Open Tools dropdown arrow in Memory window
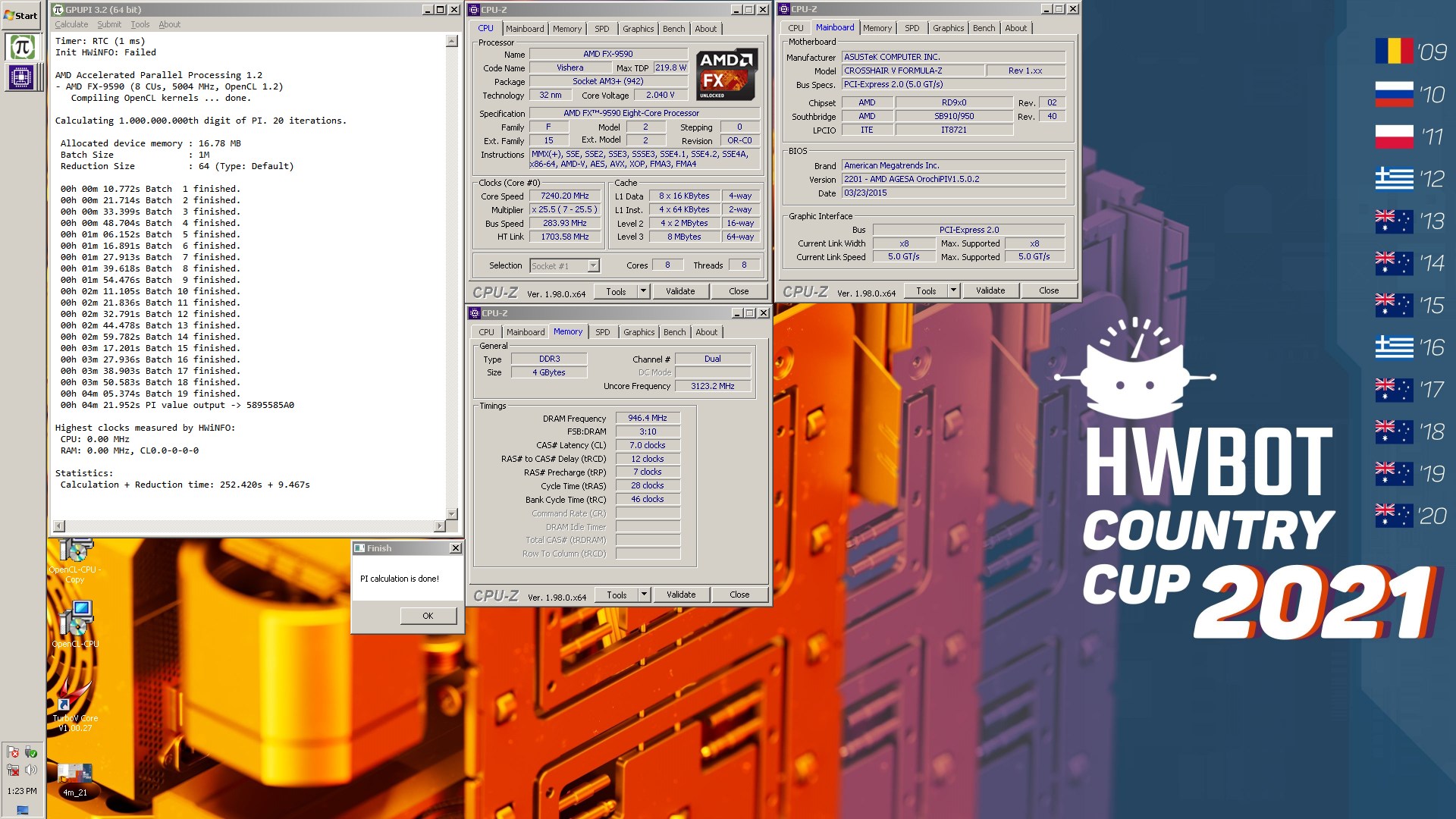 (644, 595)
